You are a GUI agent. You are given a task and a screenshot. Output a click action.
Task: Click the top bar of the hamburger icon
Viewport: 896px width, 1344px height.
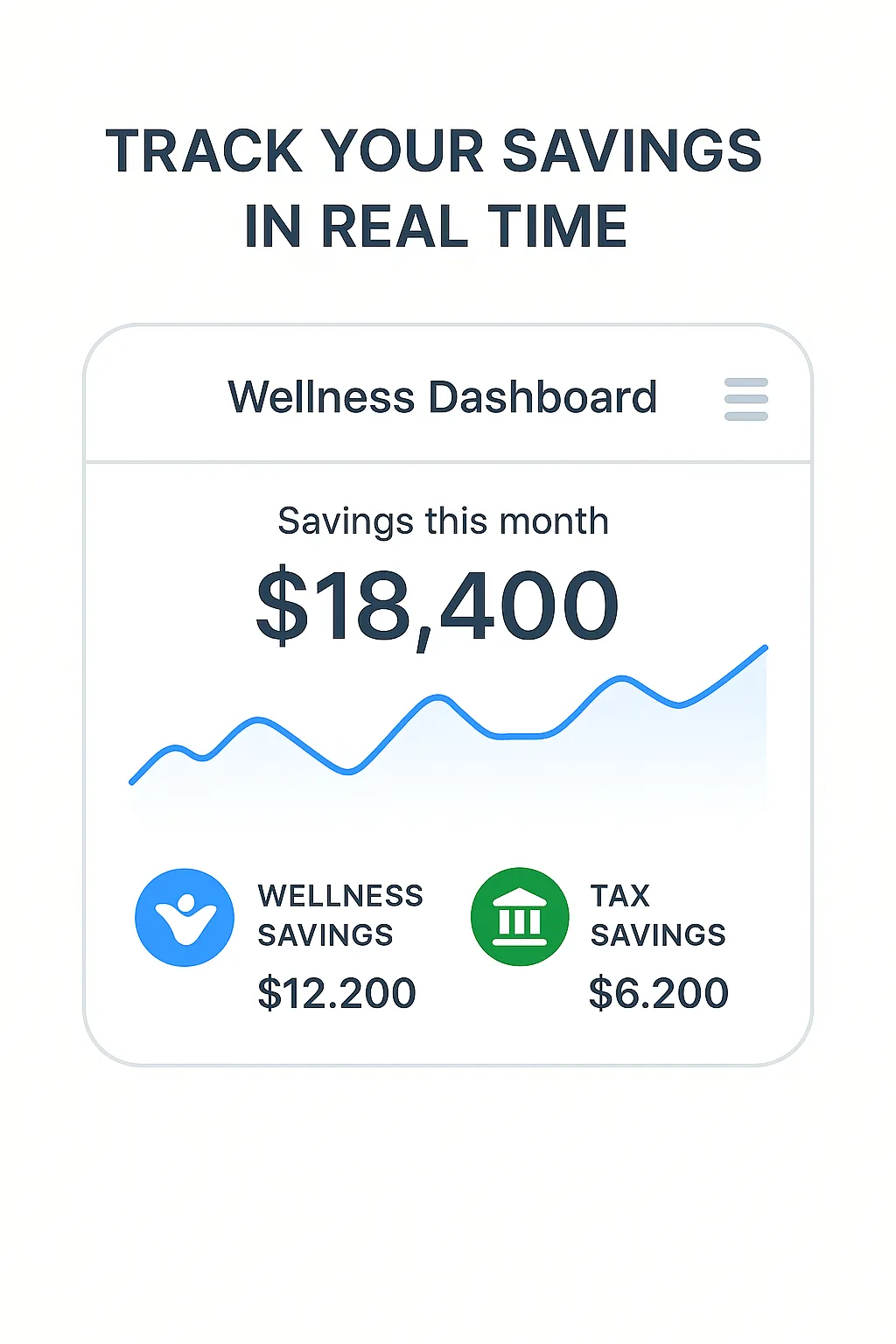(x=746, y=382)
